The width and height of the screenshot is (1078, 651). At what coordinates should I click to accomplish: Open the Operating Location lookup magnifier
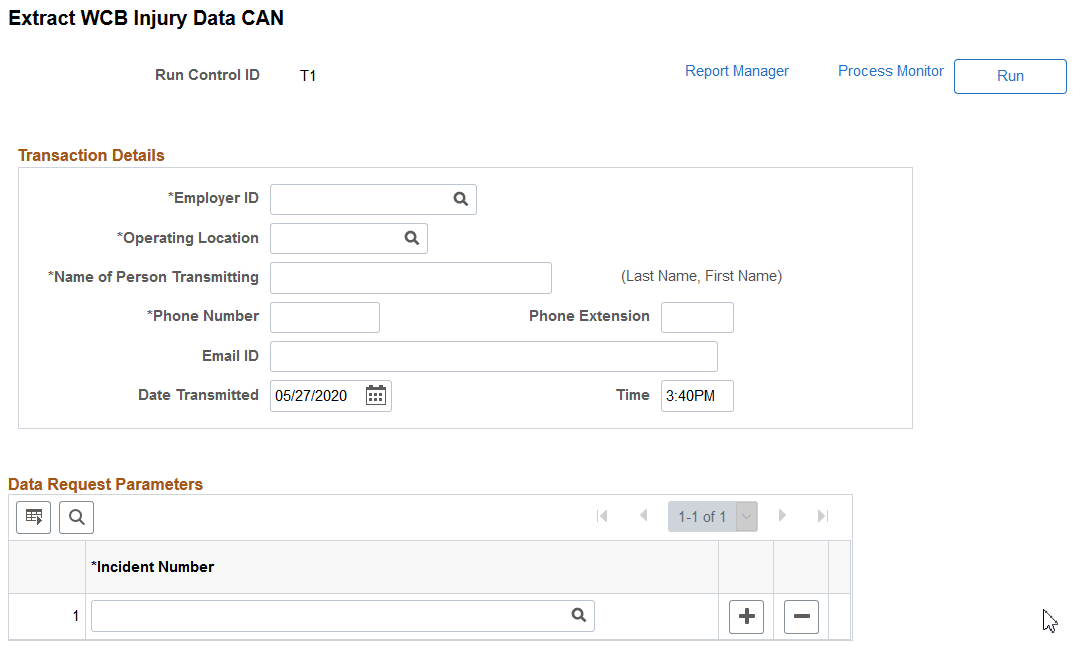point(412,238)
